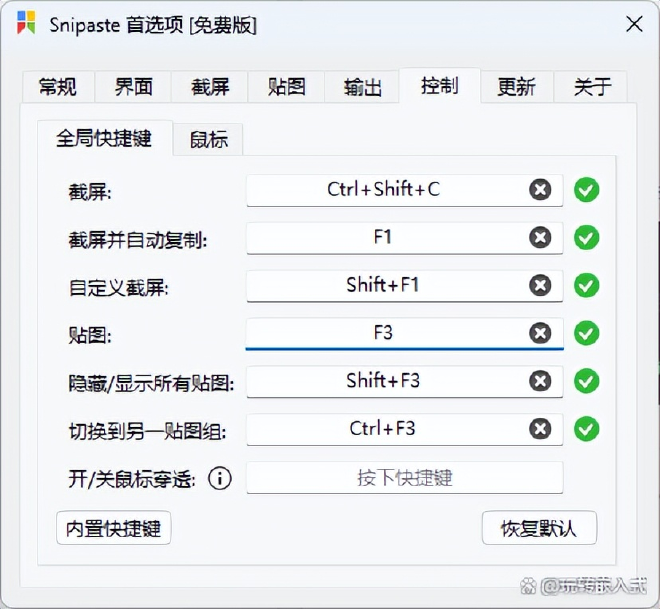Screen dimensions: 660x609
Task: Click info icon beside 开/关鼠标穿透
Action: [220, 478]
